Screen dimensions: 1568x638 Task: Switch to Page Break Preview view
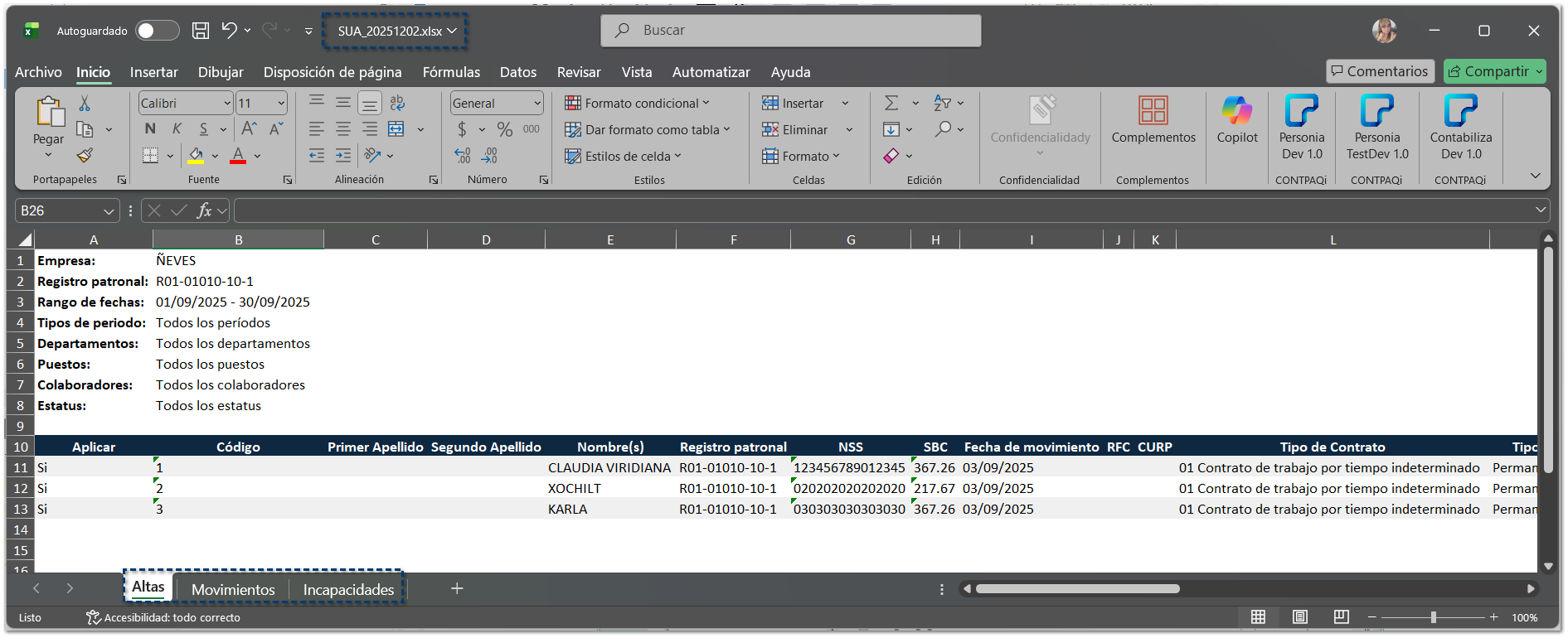[x=1341, y=617]
